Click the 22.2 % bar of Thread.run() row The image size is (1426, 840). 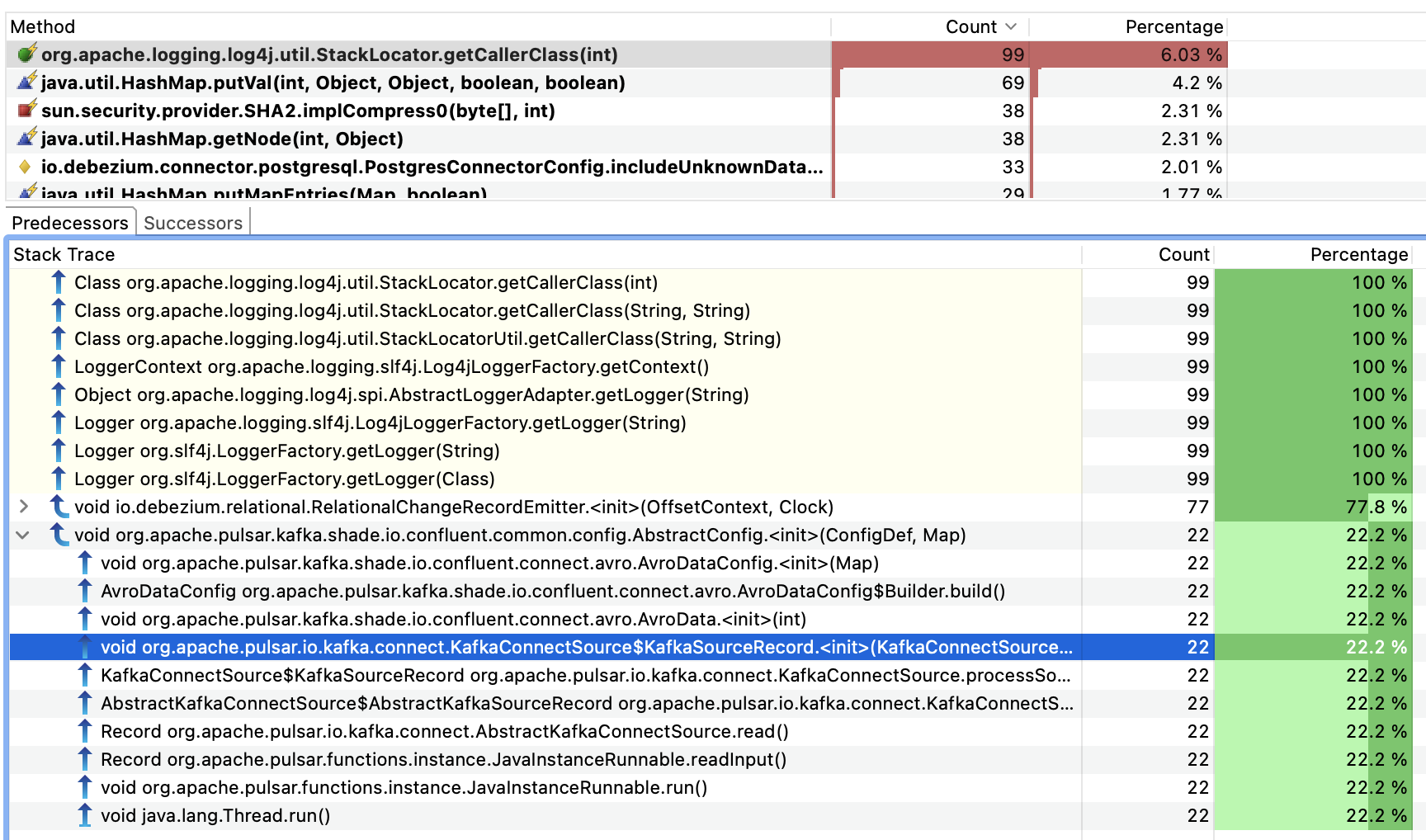click(x=1314, y=815)
